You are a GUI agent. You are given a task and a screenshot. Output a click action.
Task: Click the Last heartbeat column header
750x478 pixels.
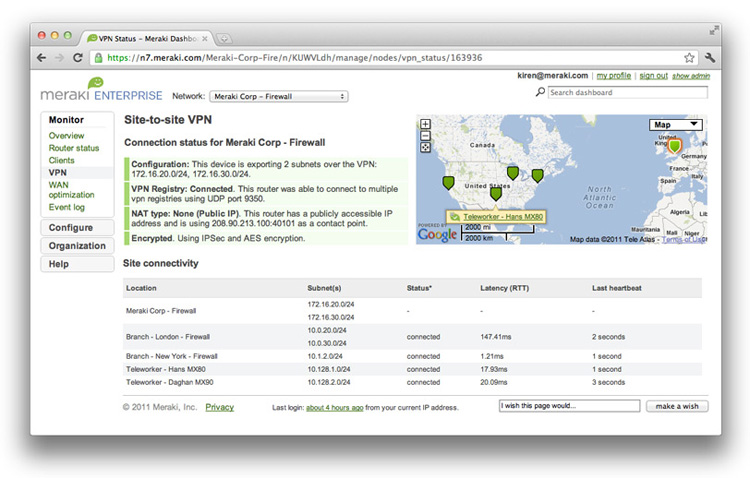(617, 288)
